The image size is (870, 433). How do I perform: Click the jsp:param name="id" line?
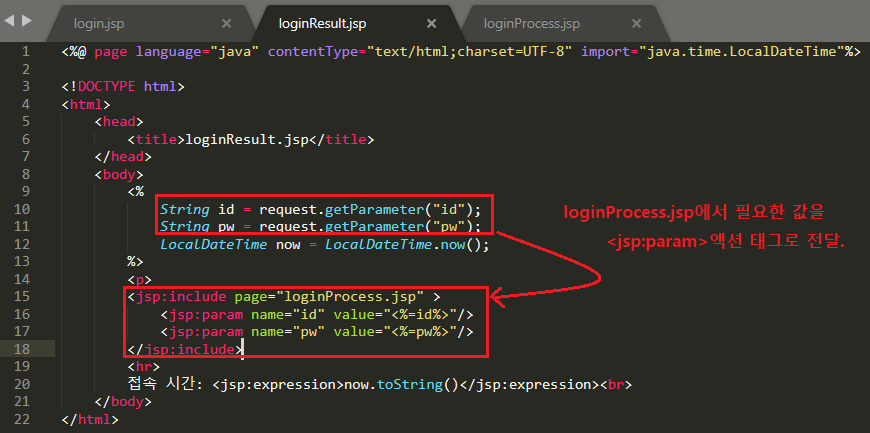316,314
